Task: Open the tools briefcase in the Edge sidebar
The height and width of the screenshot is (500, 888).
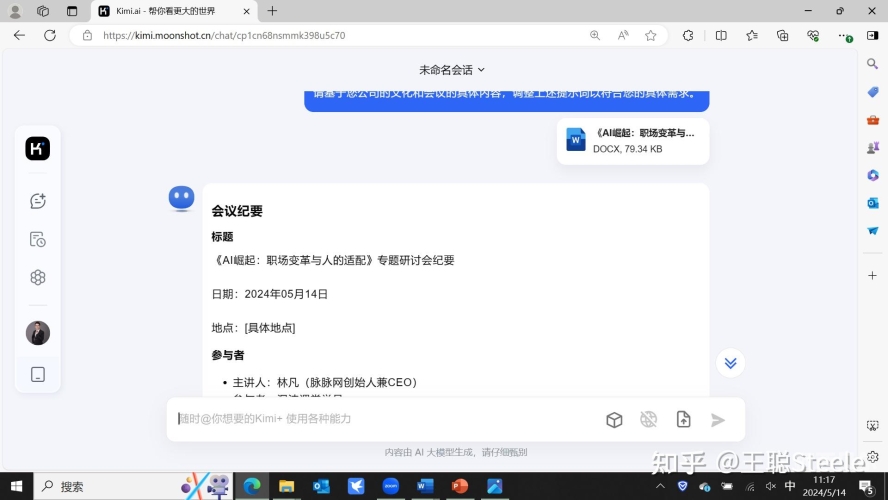Action: tap(872, 119)
